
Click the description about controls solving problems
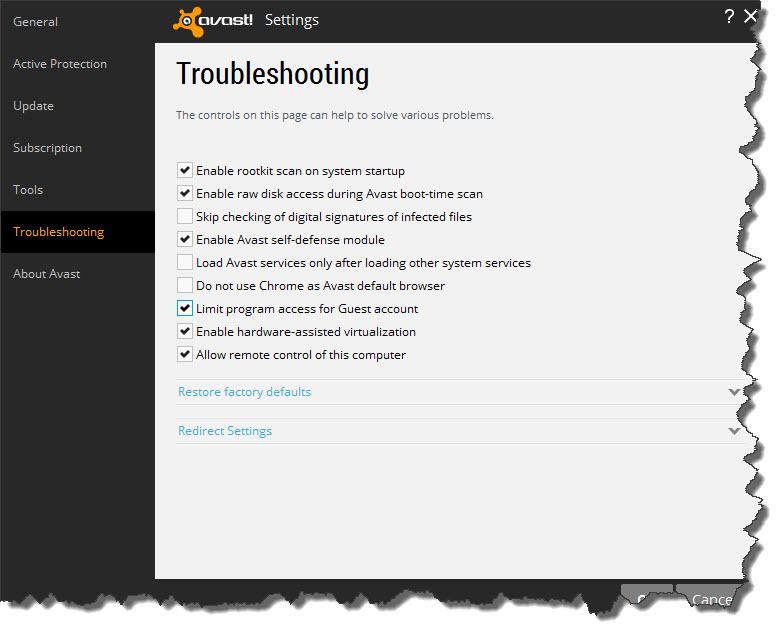tap(335, 115)
